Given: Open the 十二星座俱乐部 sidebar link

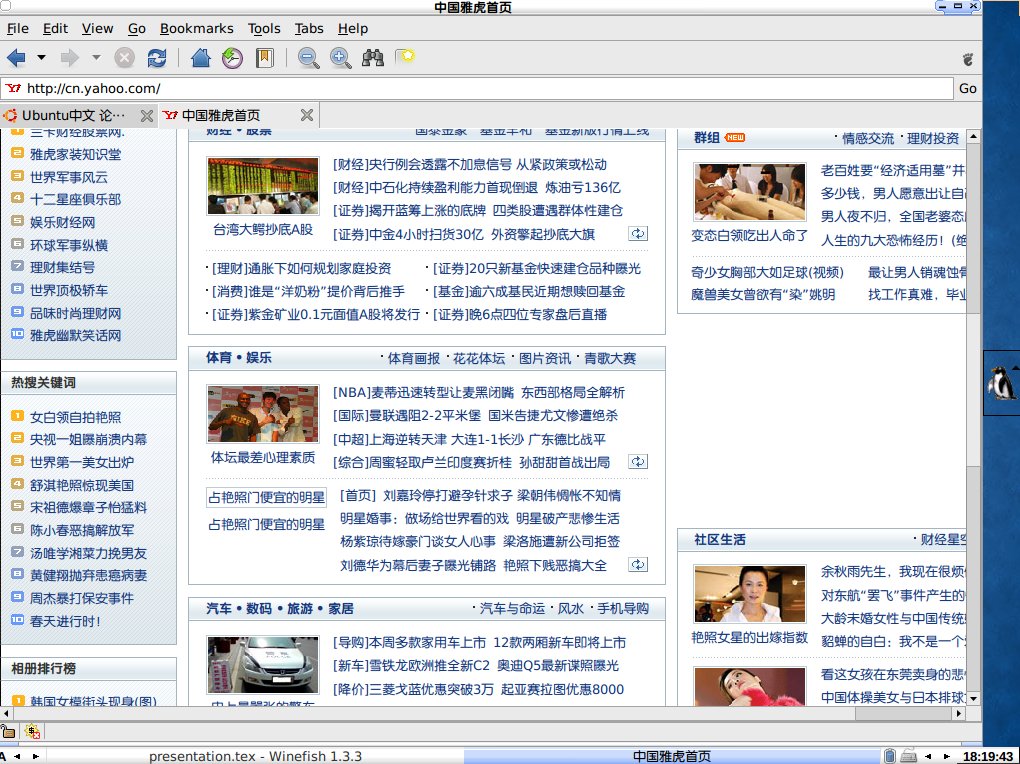Looking at the screenshot, I should tap(75, 200).
